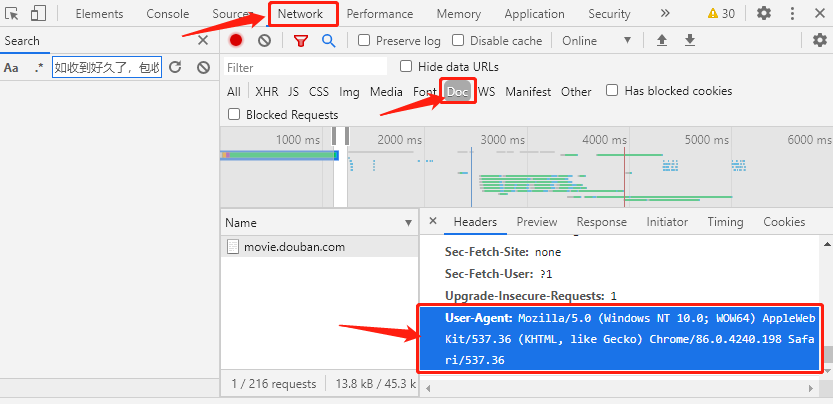Switch to the Memory tab
This screenshot has height=404, width=833.
click(458, 14)
